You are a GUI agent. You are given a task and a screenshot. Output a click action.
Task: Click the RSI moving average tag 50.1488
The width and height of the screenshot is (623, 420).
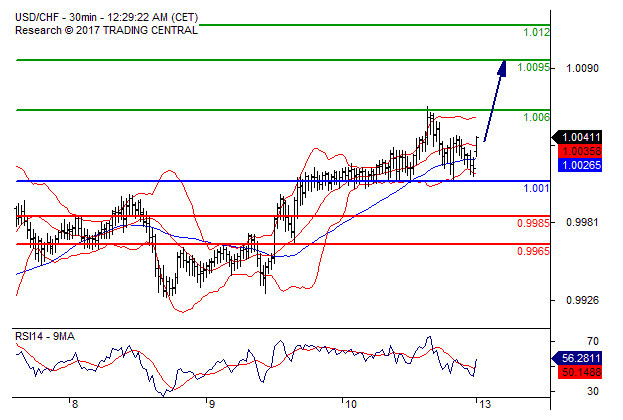coord(580,372)
